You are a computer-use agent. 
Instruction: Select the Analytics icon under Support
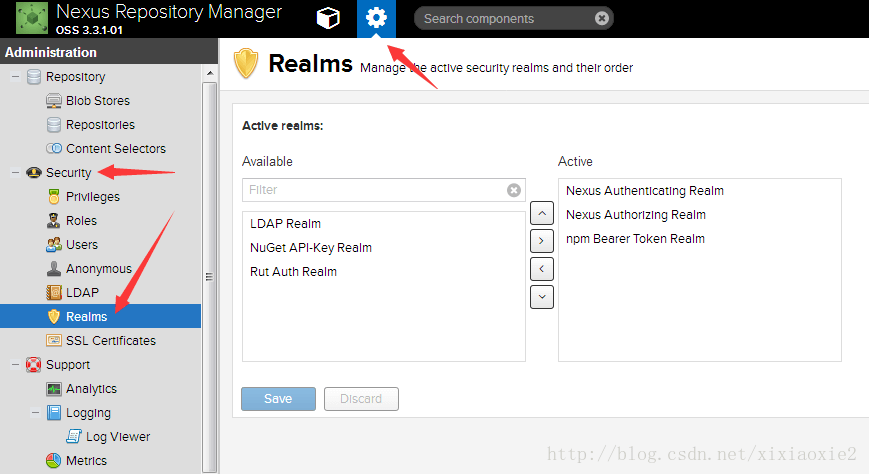[54, 389]
